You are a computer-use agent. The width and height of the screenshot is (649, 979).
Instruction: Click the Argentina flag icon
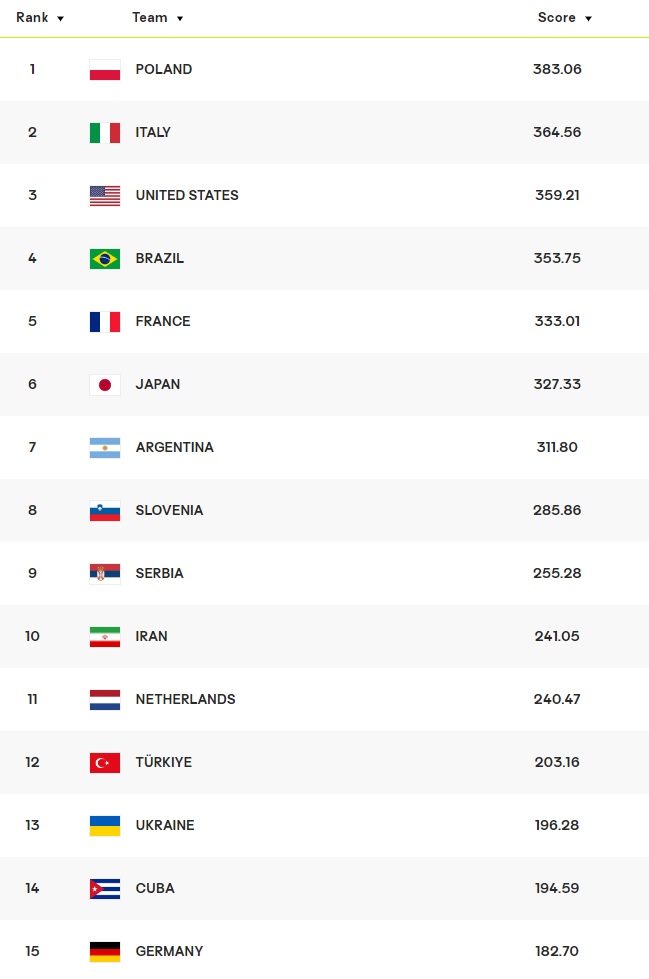[x=105, y=448]
